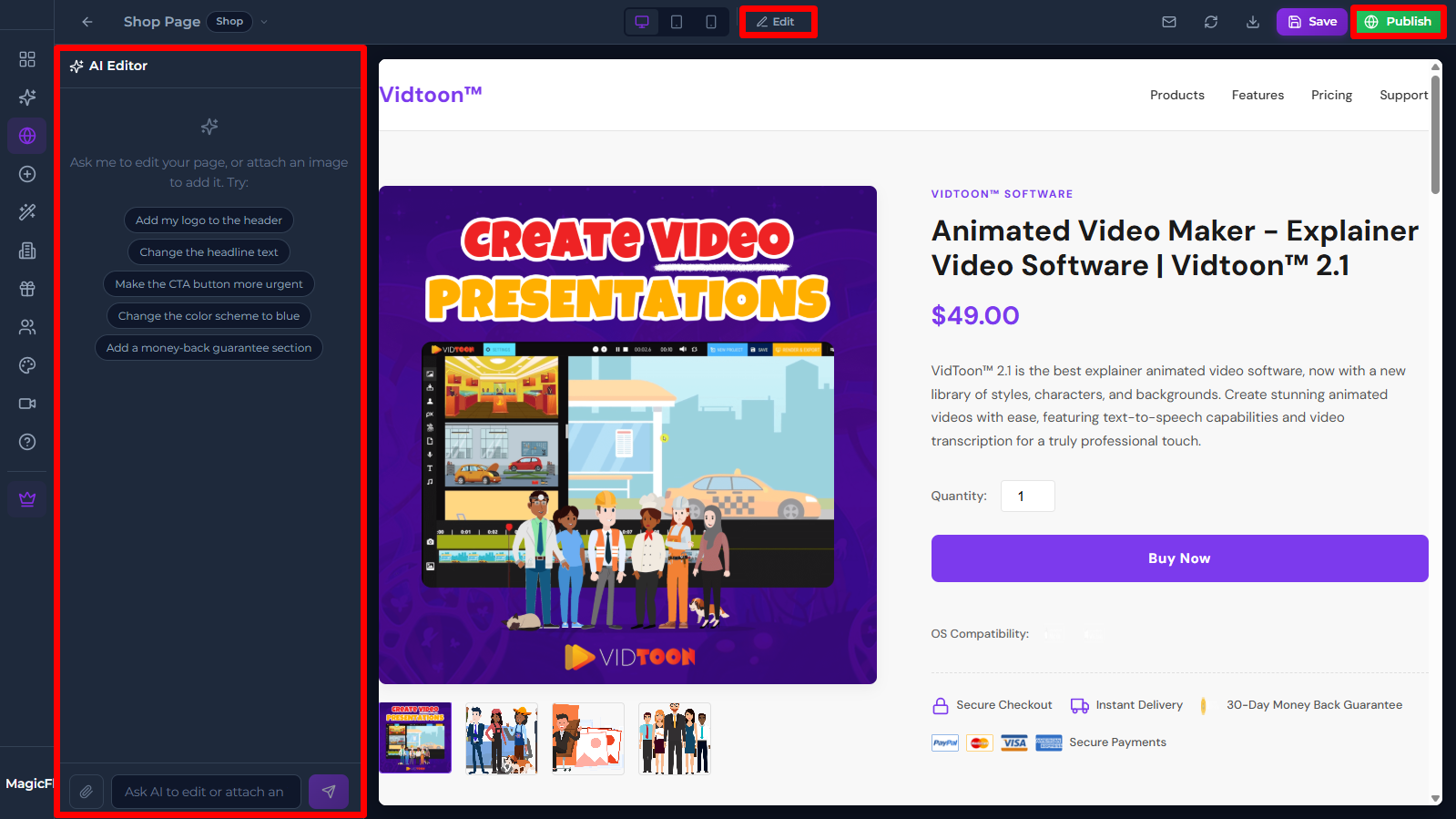Switch to desktop preview mode
This screenshot has height=819, width=1456.
pyautogui.click(x=642, y=22)
